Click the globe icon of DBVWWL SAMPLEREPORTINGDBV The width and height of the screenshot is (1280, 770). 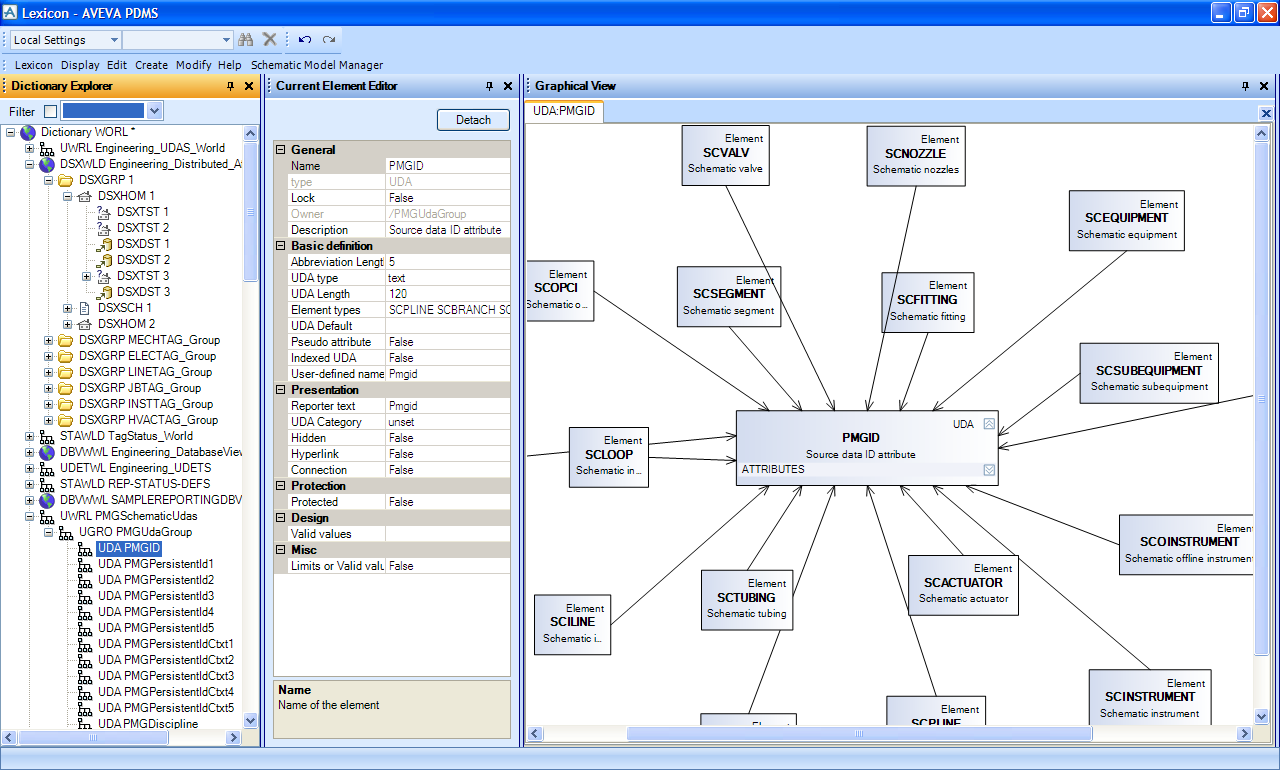[x=47, y=500]
